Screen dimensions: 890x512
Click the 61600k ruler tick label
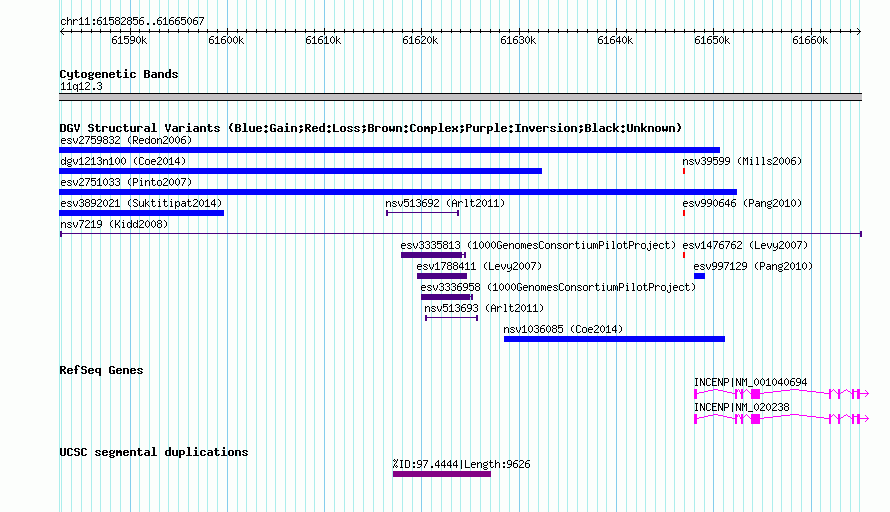(x=226, y=40)
